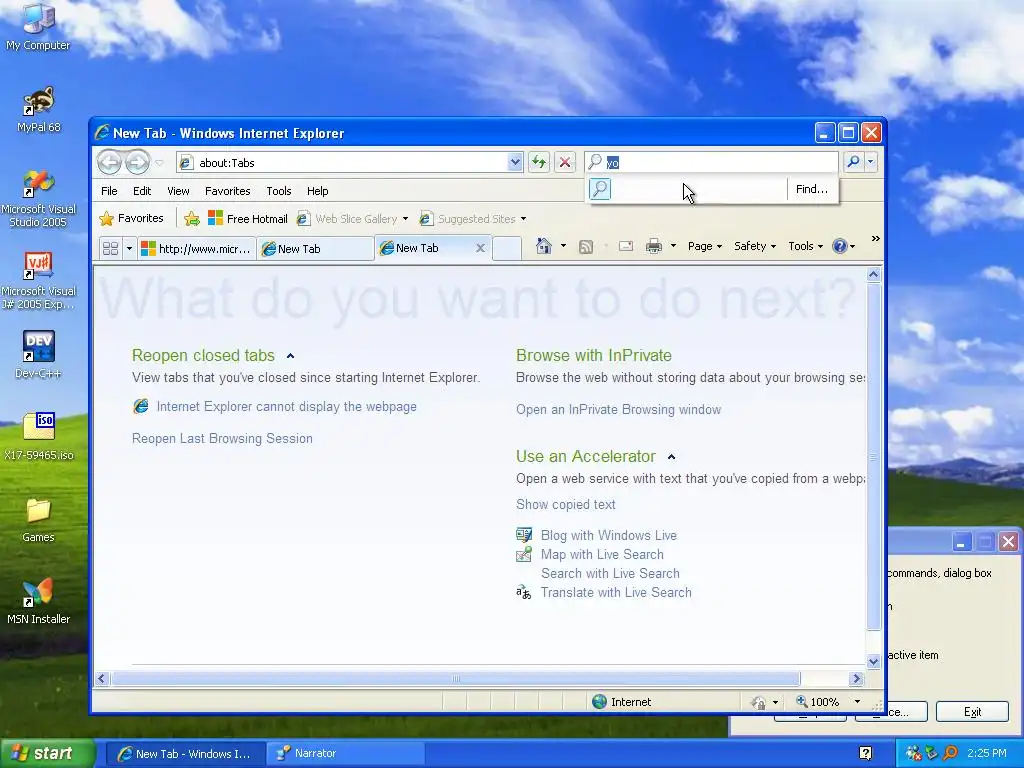
Task: Open Dev-C++ desktop shortcut
Action: point(38,355)
